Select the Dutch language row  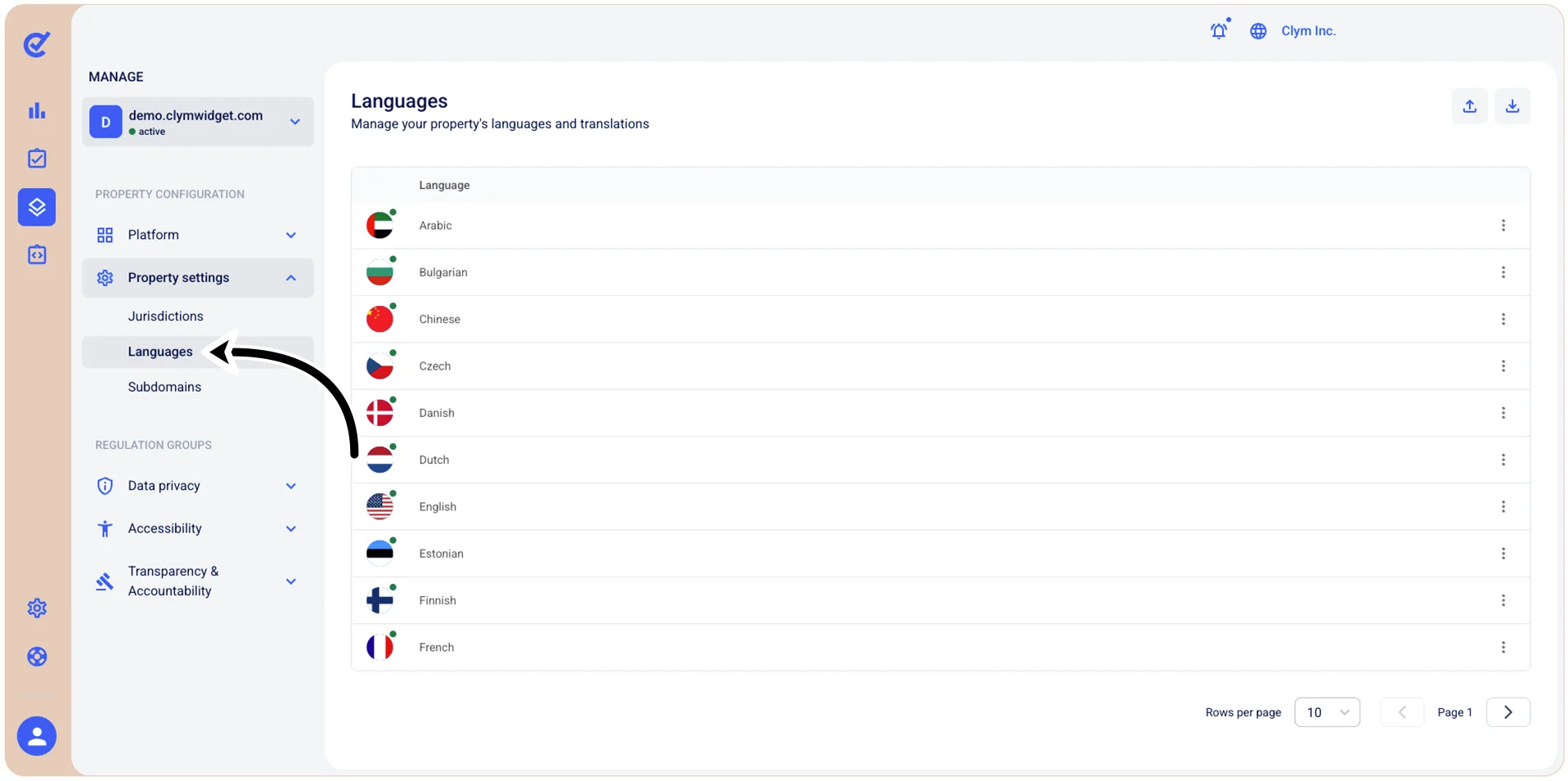(x=941, y=460)
